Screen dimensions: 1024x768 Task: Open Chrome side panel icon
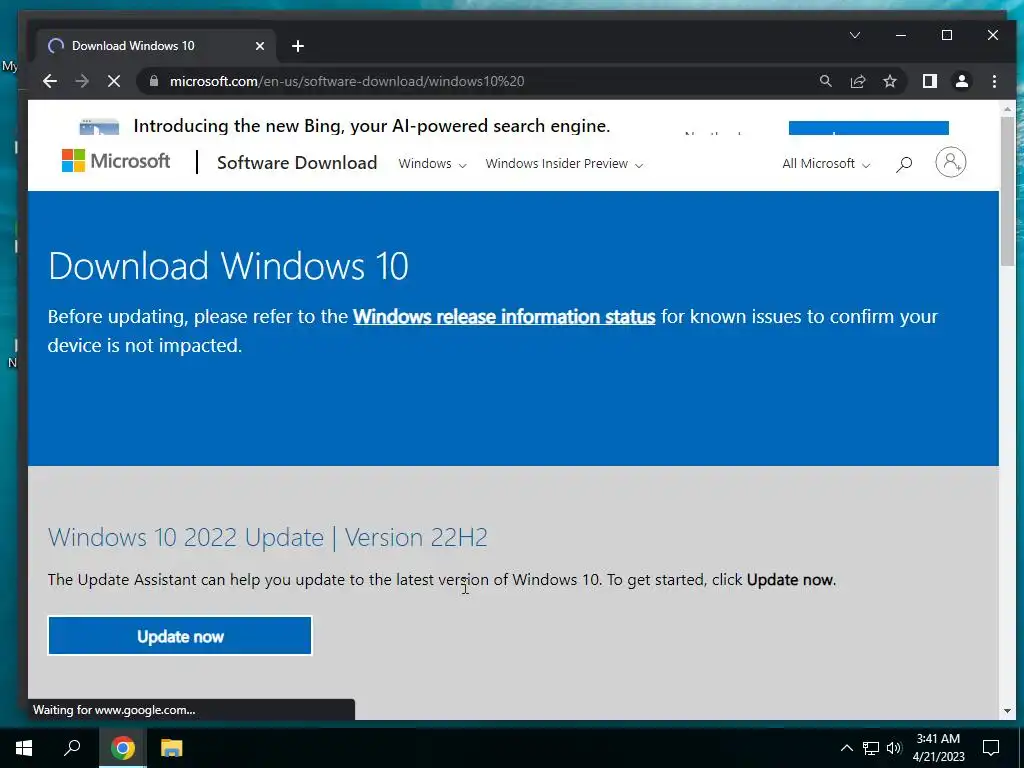929,81
